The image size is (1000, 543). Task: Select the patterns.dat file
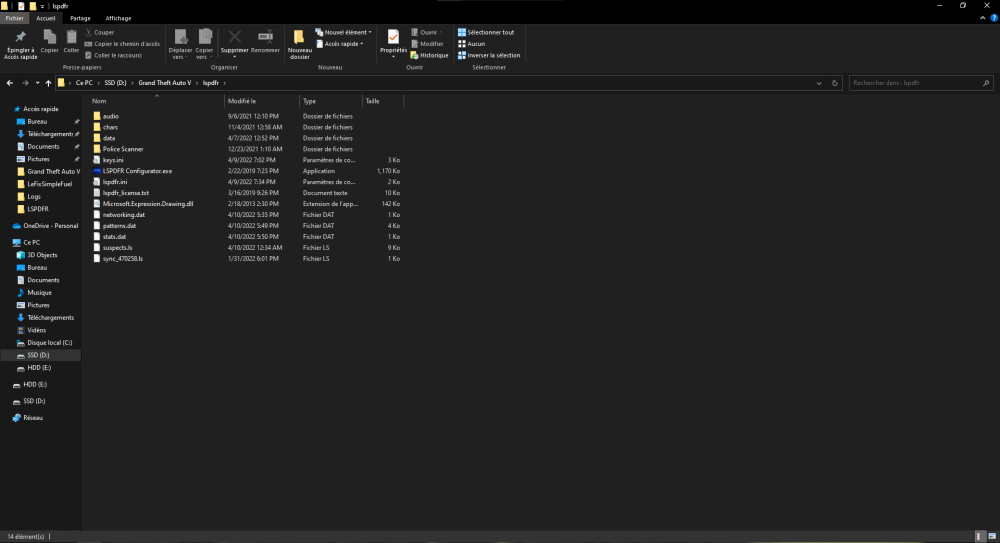click(114, 226)
